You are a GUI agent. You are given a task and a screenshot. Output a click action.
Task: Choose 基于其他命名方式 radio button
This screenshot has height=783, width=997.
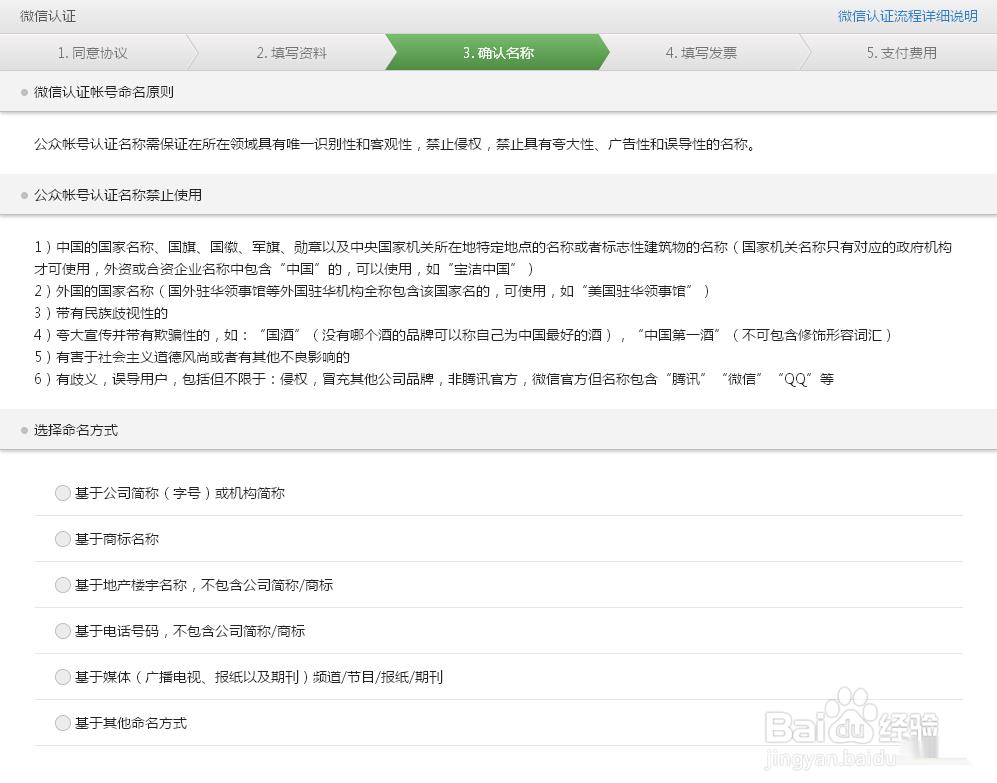click(62, 723)
